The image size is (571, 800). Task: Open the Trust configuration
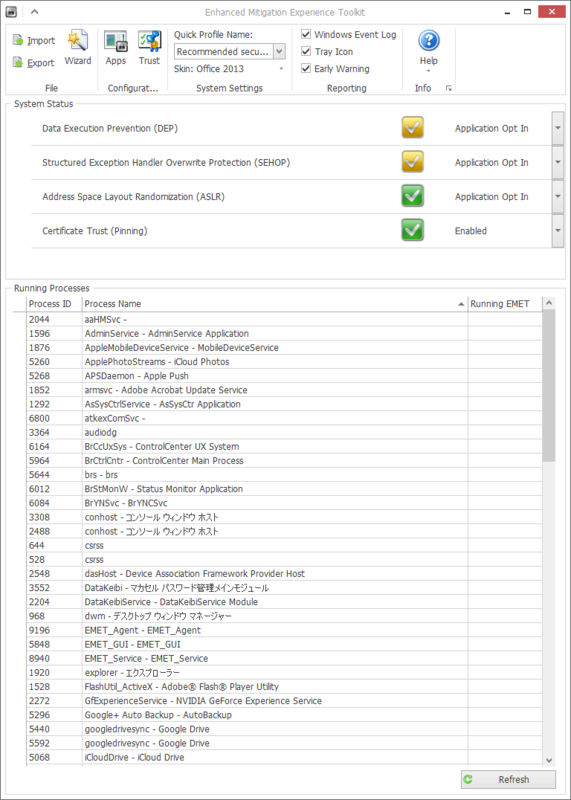point(149,48)
